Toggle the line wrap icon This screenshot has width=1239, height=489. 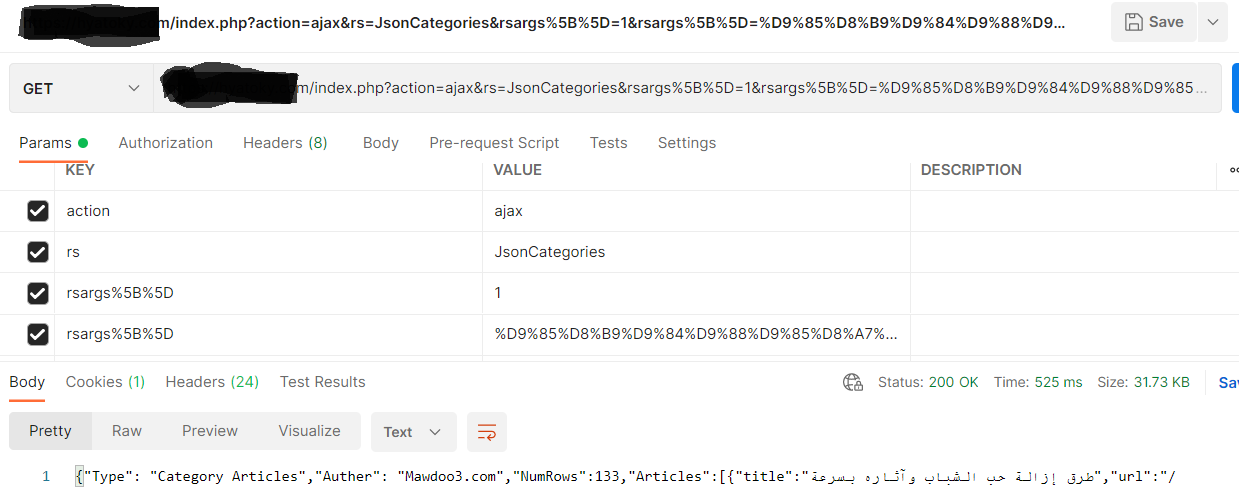[487, 432]
